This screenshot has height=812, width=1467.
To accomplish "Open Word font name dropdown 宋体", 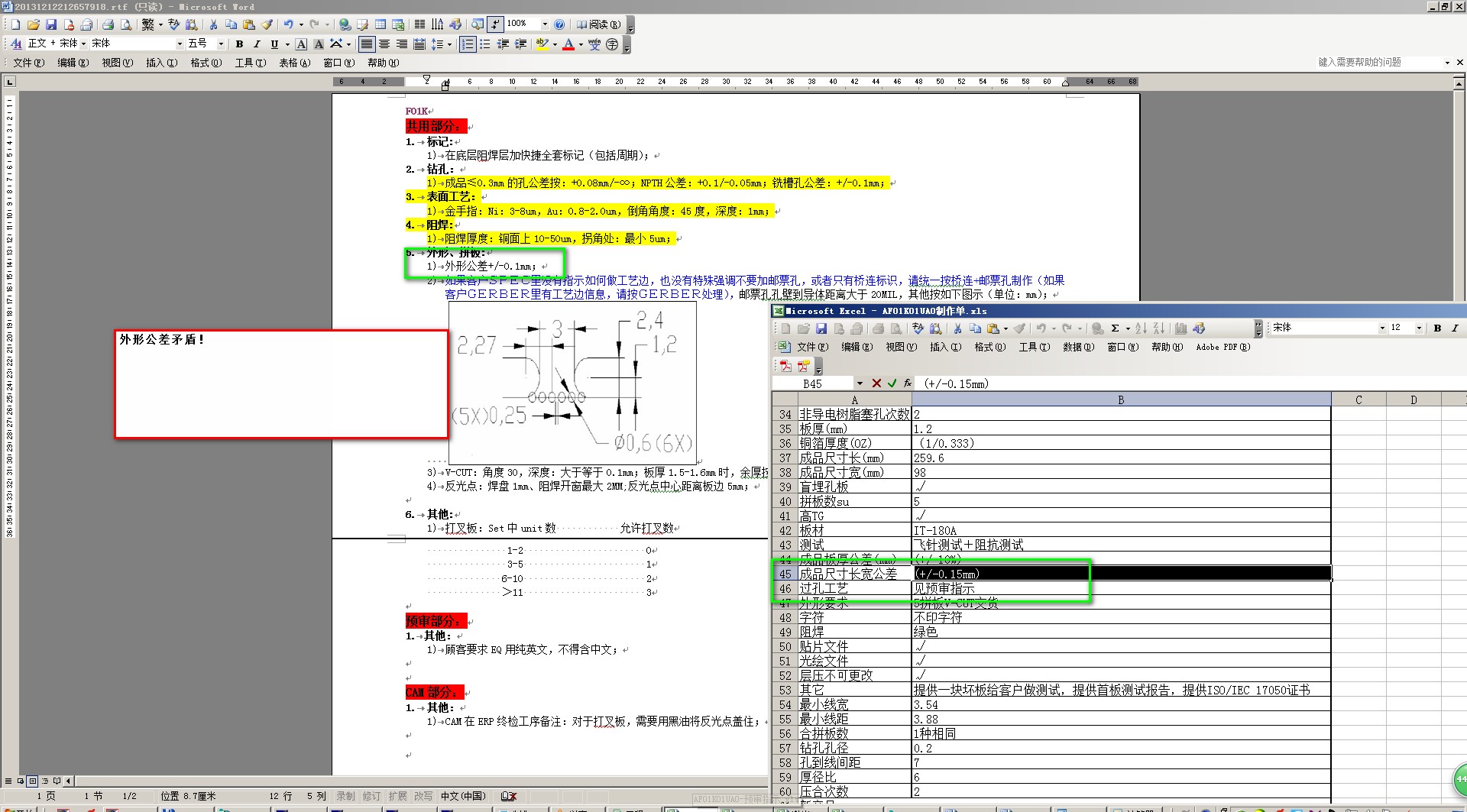I will point(180,44).
